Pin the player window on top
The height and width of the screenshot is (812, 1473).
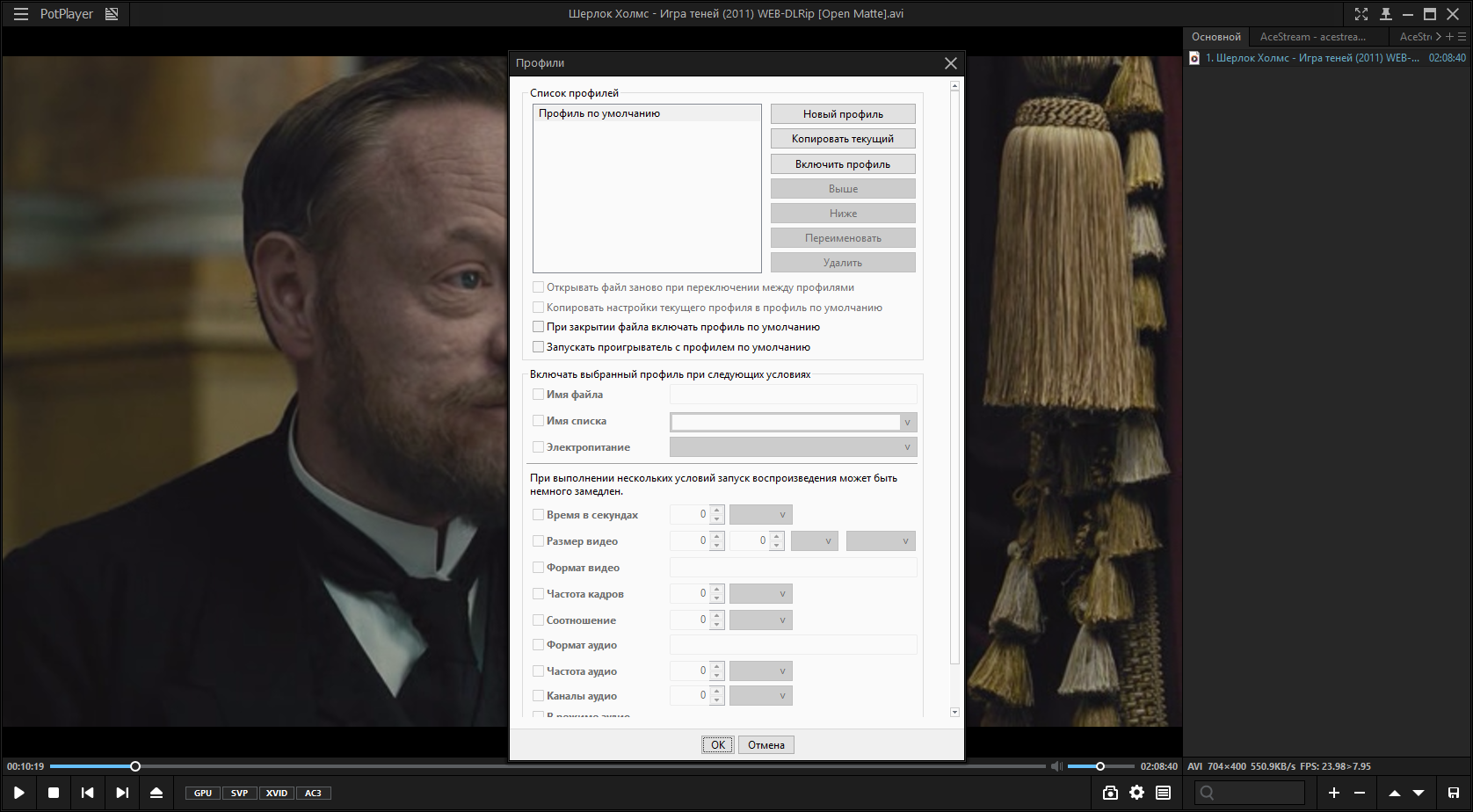[1386, 14]
